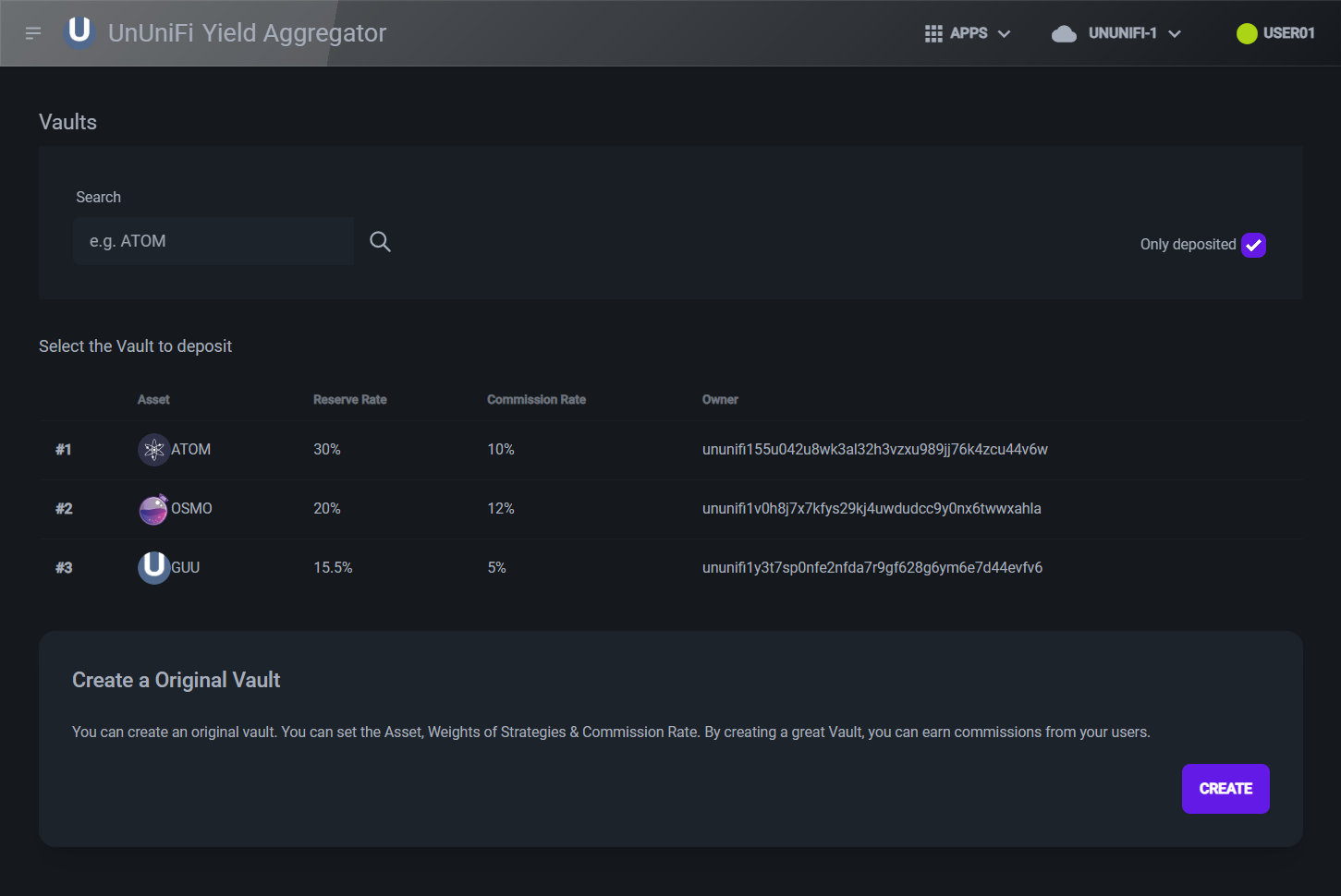This screenshot has height=896, width=1341.
Task: Click the GUU asset icon
Action: (x=153, y=567)
